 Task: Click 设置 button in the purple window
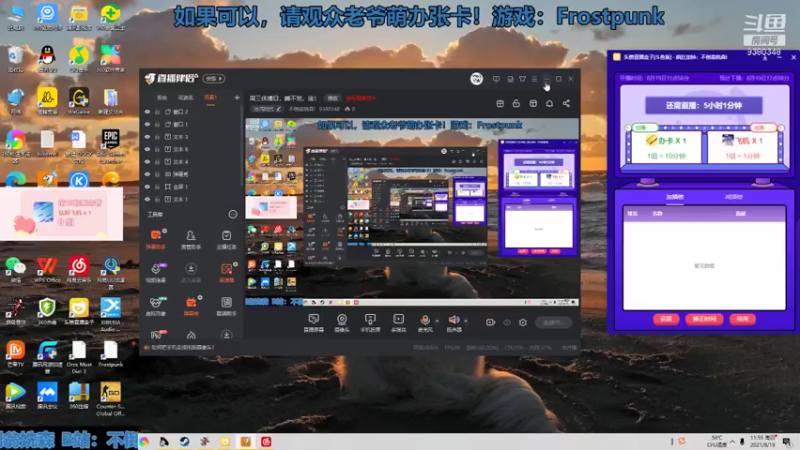pyautogui.click(x=666, y=319)
